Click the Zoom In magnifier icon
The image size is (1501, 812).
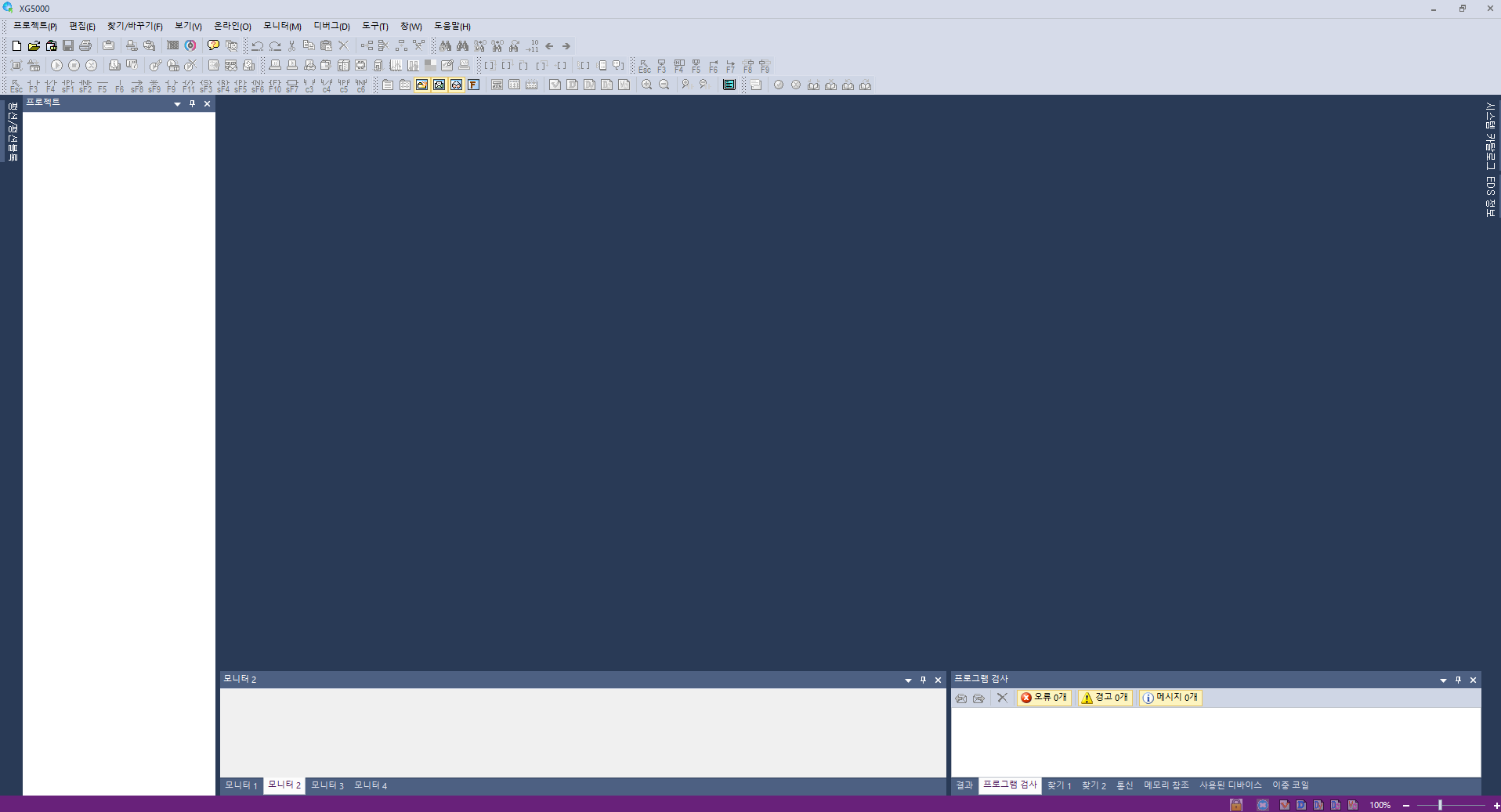coord(647,85)
